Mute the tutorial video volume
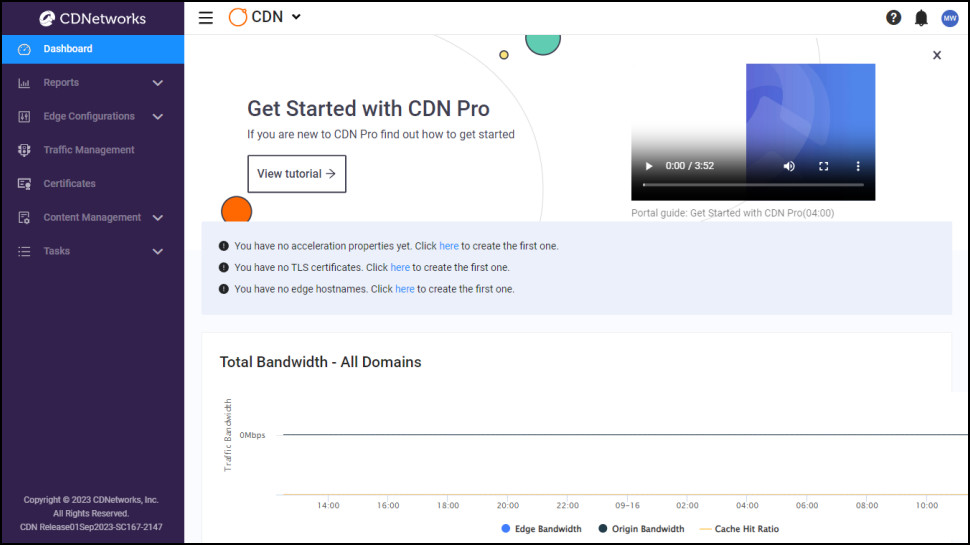The width and height of the screenshot is (970, 545). coord(789,166)
